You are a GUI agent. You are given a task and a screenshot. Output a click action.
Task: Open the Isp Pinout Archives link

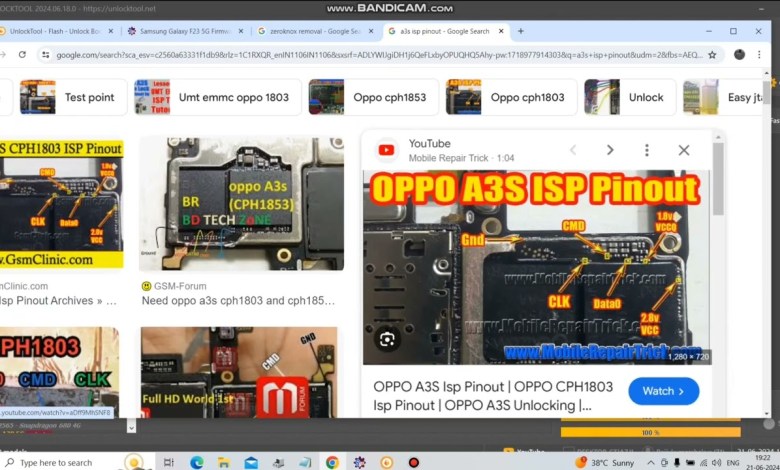[58, 301]
